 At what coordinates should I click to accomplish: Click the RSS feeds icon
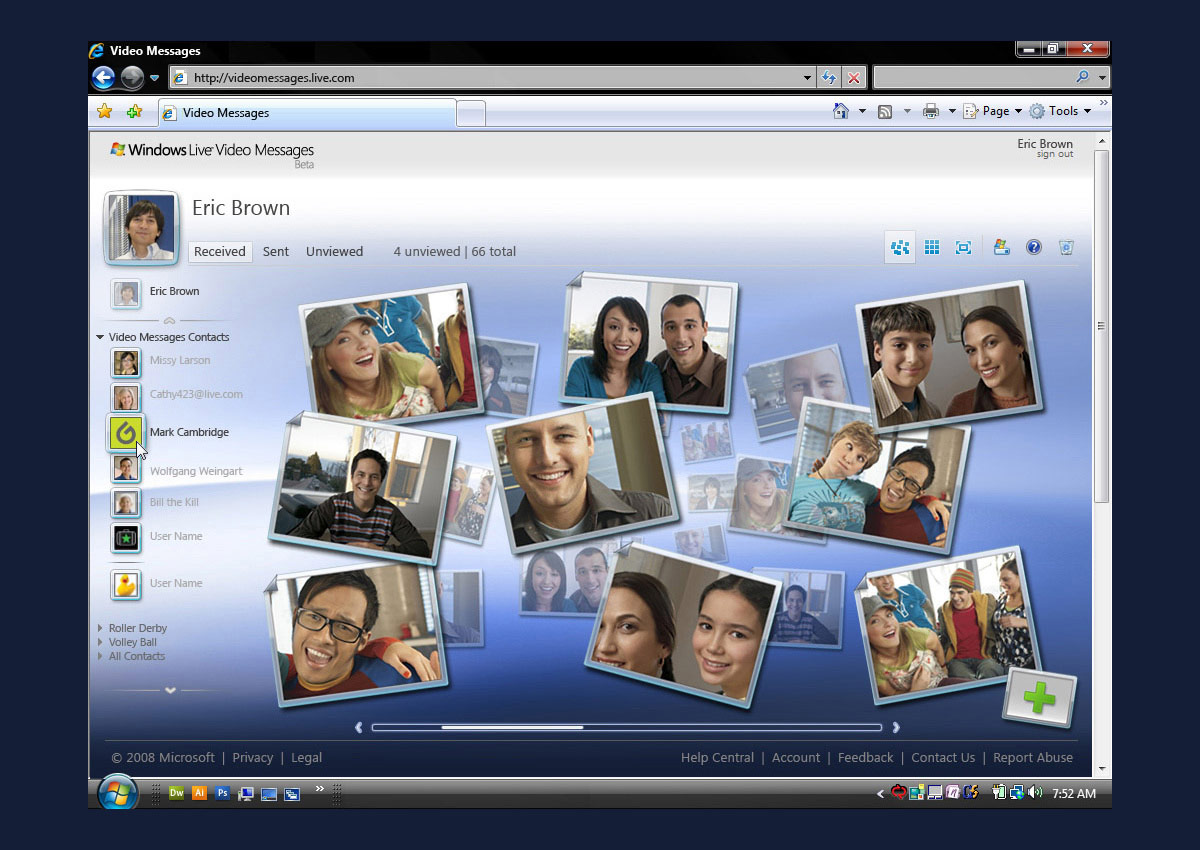tap(885, 112)
